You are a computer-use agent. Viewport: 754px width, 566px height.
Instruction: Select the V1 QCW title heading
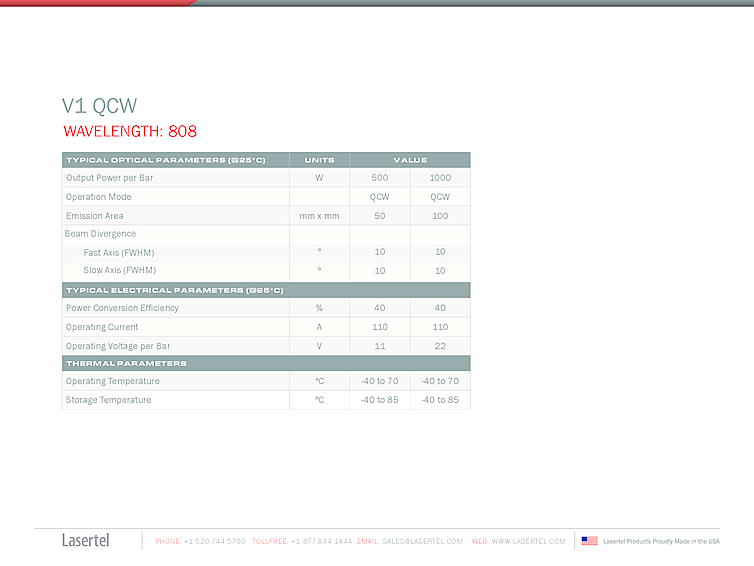(x=99, y=106)
